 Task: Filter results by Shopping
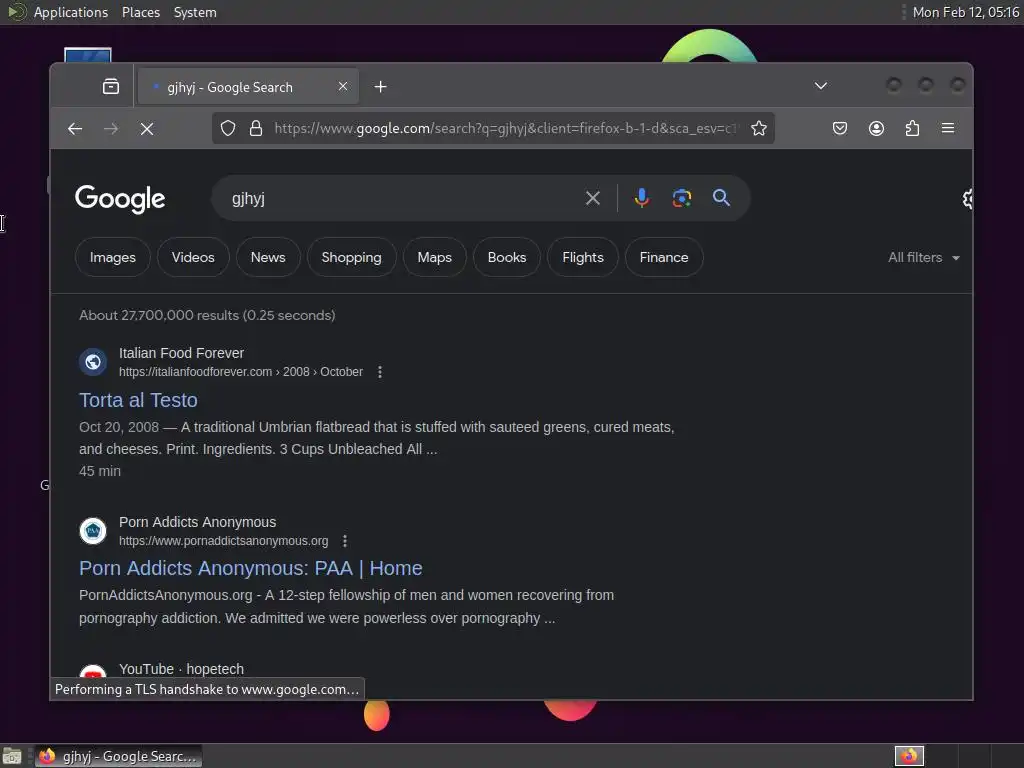point(351,257)
